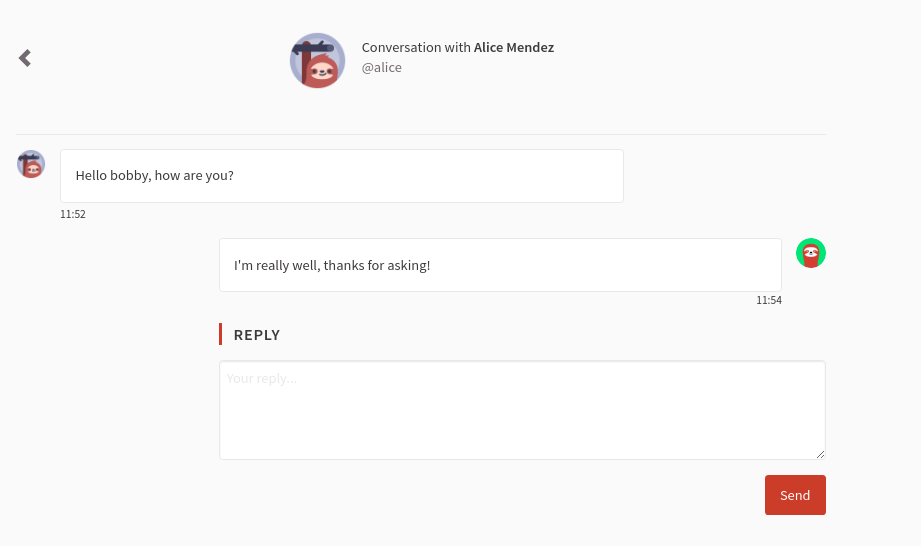Focus the 'Your reply...' text area

pos(522,410)
